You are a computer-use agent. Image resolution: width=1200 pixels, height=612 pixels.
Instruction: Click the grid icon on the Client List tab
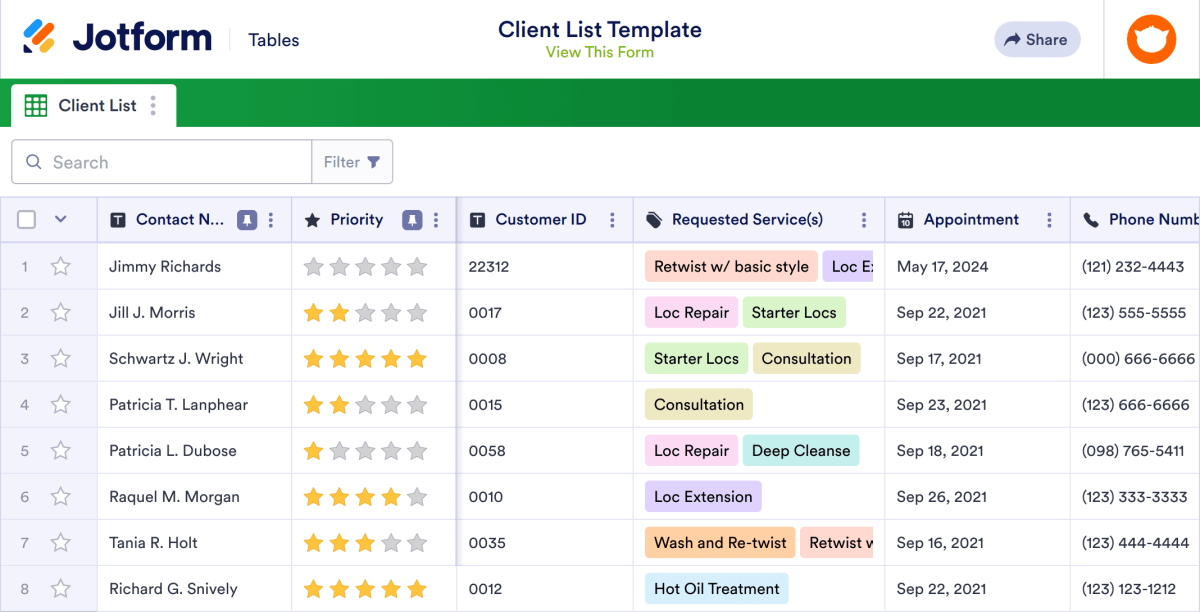coord(35,105)
